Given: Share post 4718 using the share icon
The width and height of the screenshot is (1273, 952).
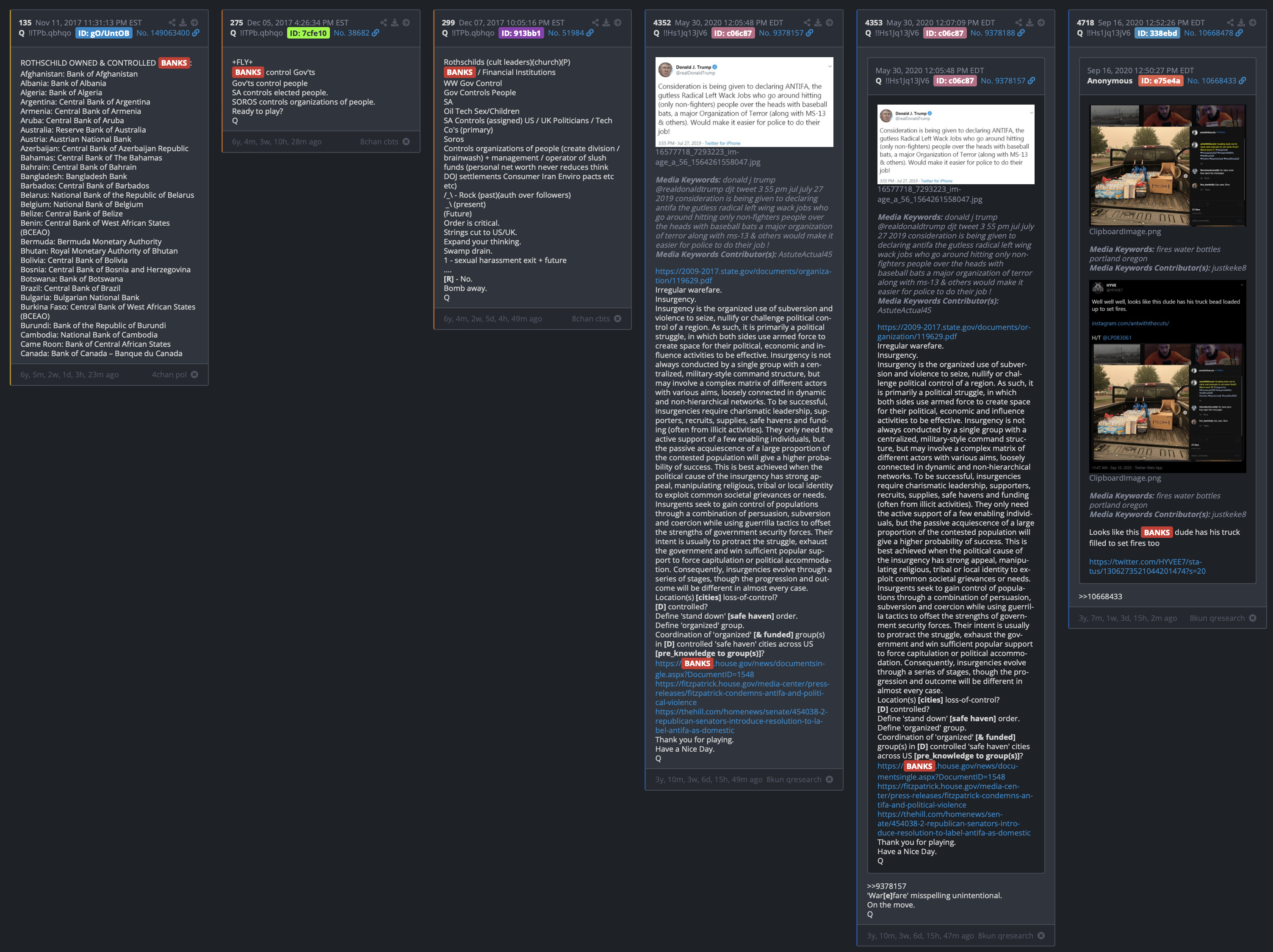Looking at the screenshot, I should point(1230,22).
